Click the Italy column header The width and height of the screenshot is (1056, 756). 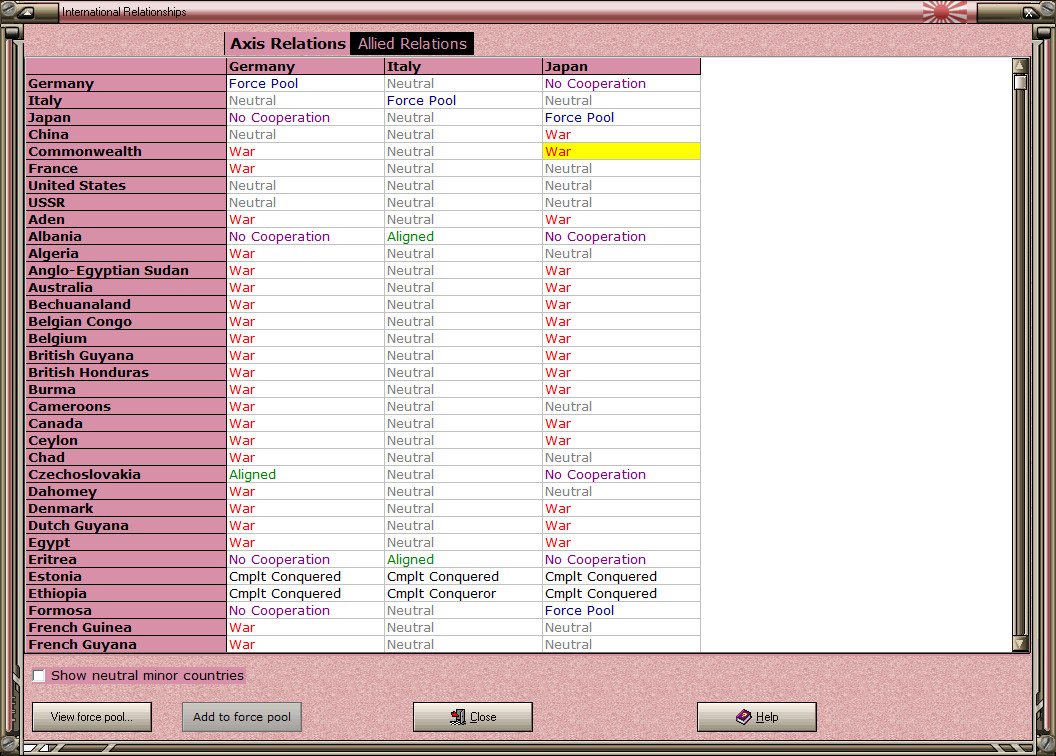pos(463,66)
